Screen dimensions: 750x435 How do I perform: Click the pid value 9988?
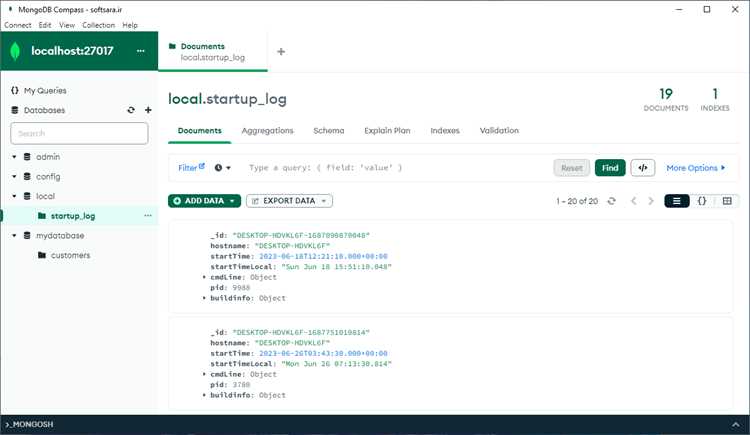point(241,288)
